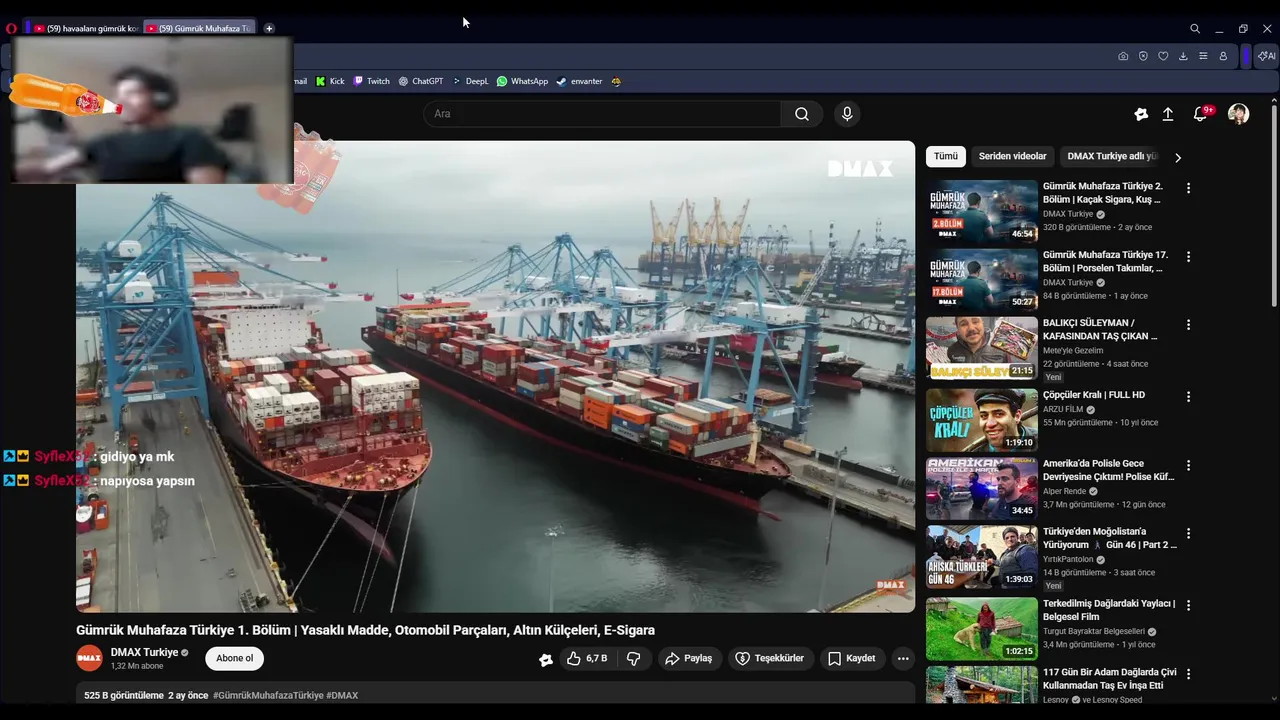Switch to Gümrük Muhafaza Tü browser tab

point(199,28)
